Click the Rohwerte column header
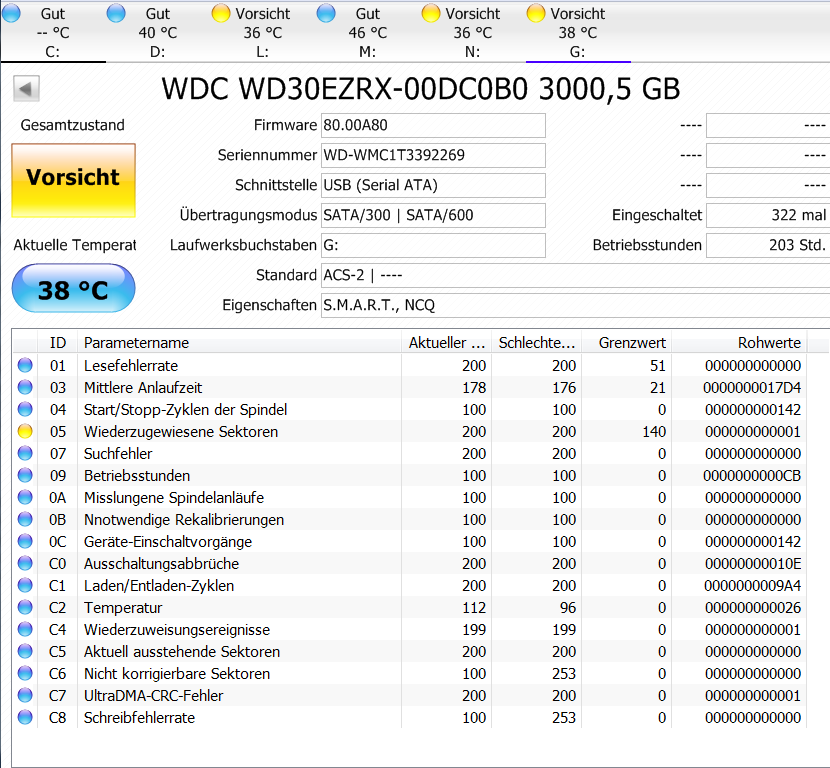This screenshot has width=830, height=768. tap(739, 342)
